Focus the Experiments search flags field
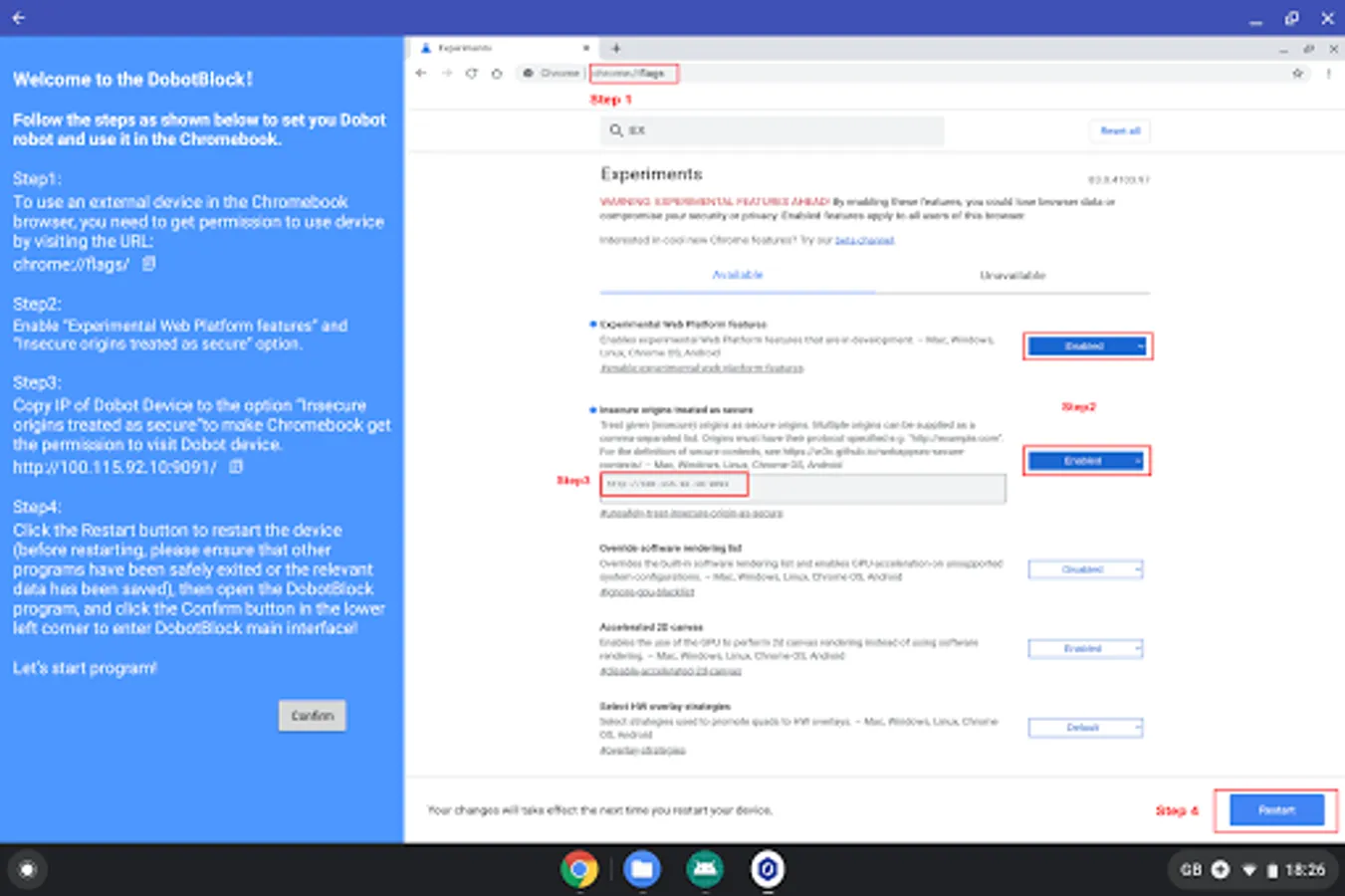This screenshot has width=1345, height=896. coord(772,130)
